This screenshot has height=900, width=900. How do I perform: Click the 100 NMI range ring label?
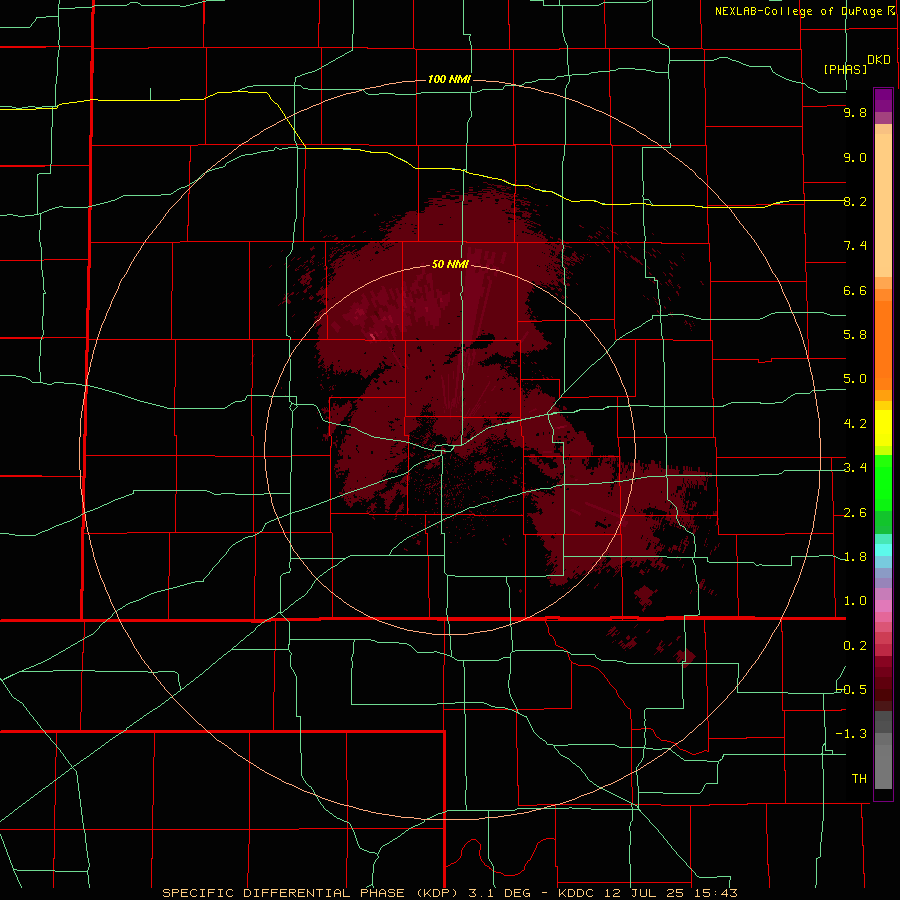pyautogui.click(x=449, y=79)
